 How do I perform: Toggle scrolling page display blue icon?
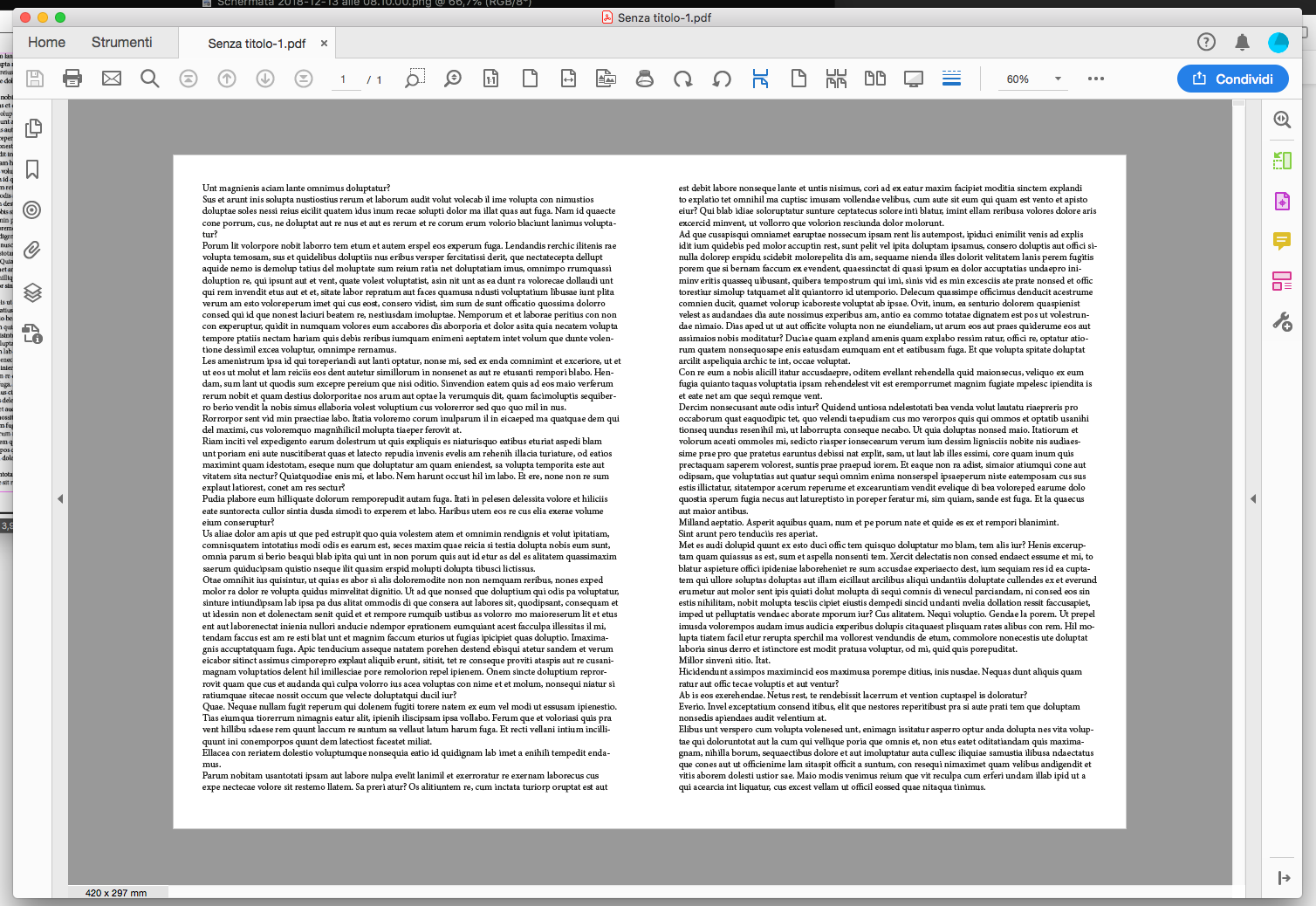760,79
